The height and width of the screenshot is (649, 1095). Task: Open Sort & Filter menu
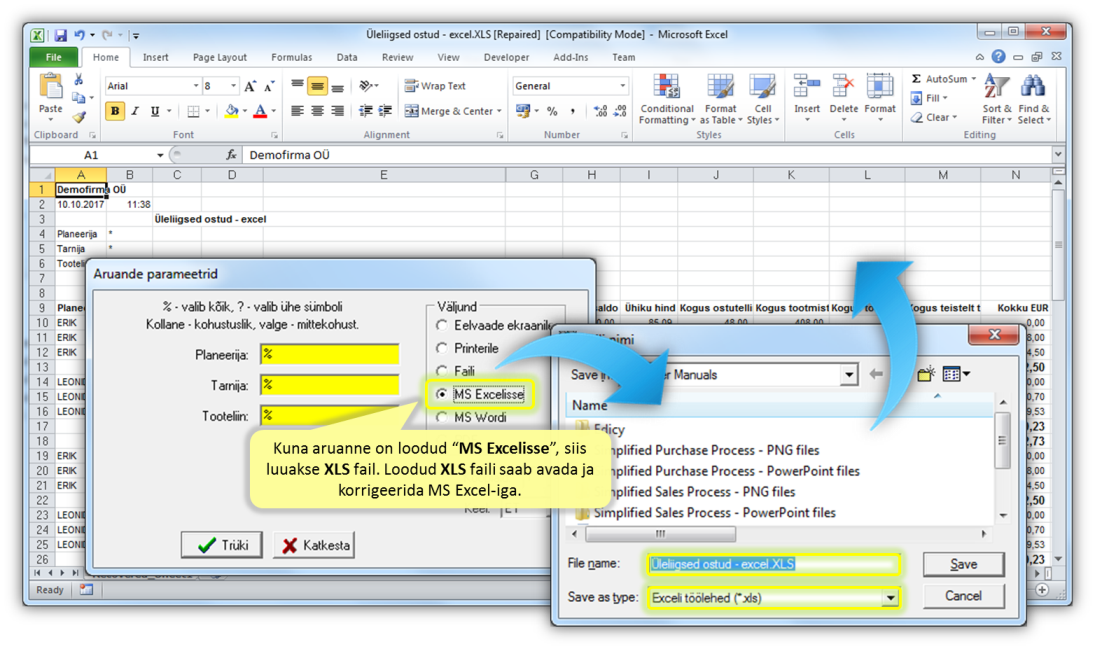point(997,99)
